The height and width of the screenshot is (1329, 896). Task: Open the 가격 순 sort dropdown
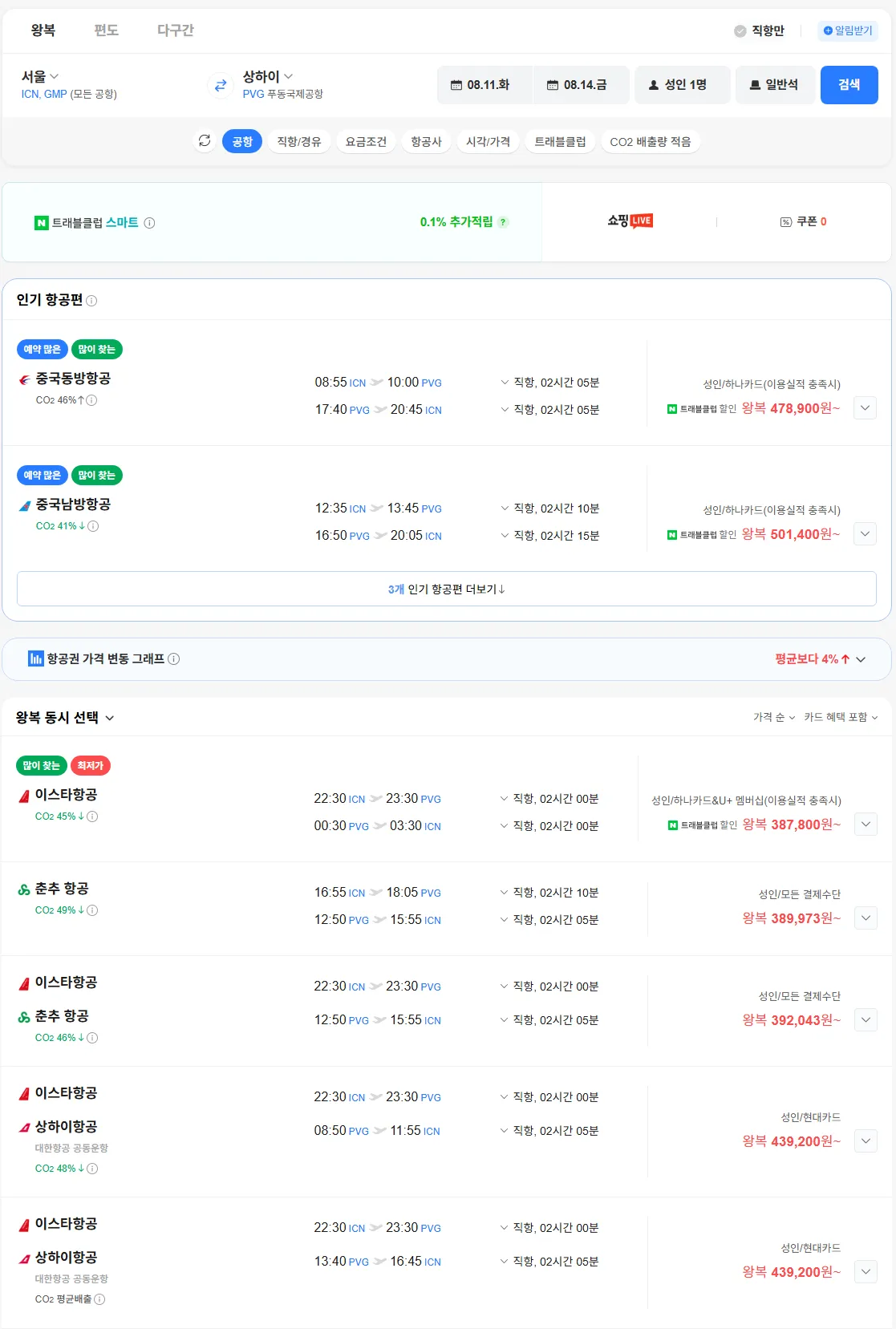tap(773, 717)
